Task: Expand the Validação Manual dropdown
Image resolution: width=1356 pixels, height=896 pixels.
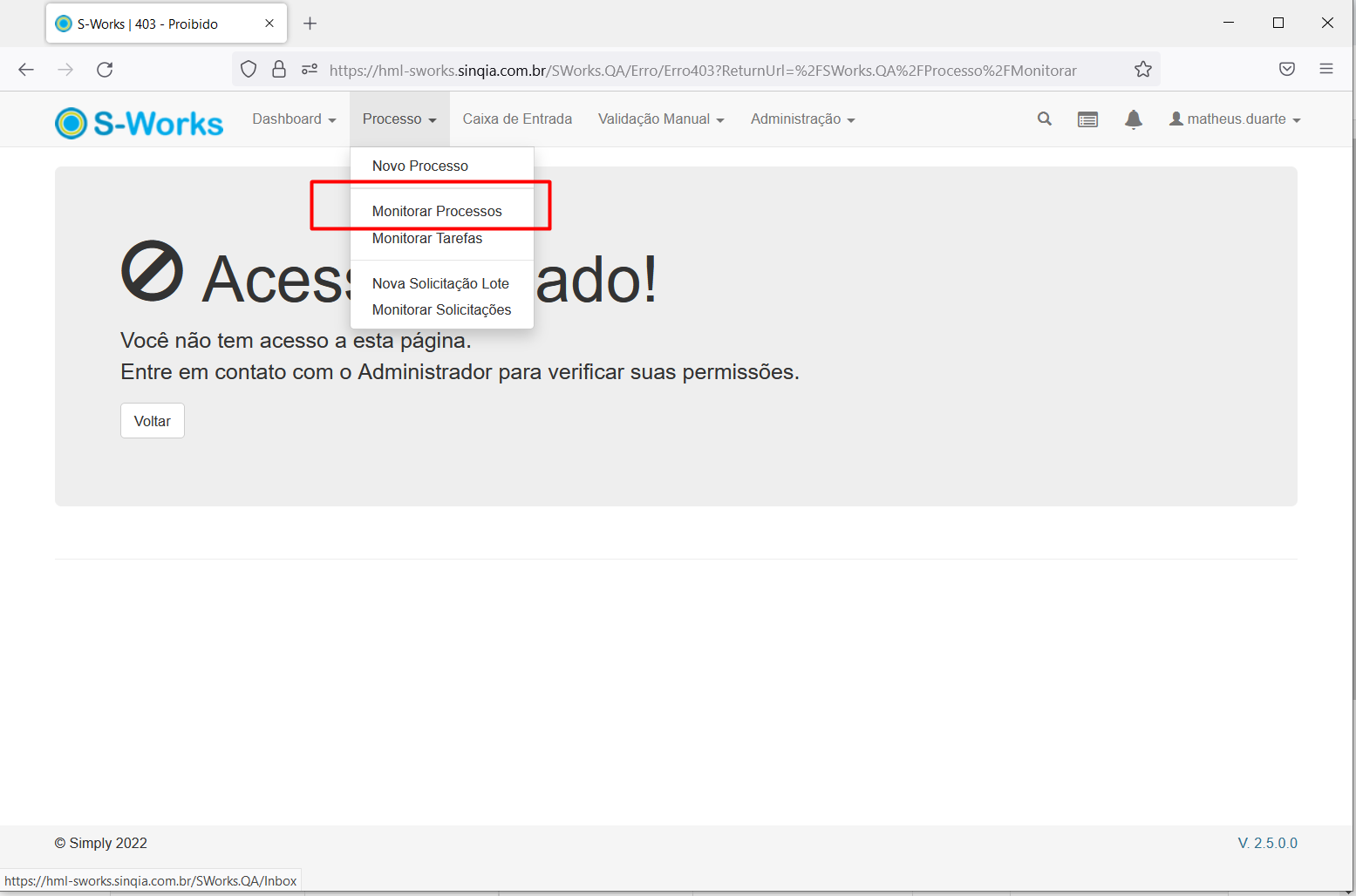Action: (661, 119)
